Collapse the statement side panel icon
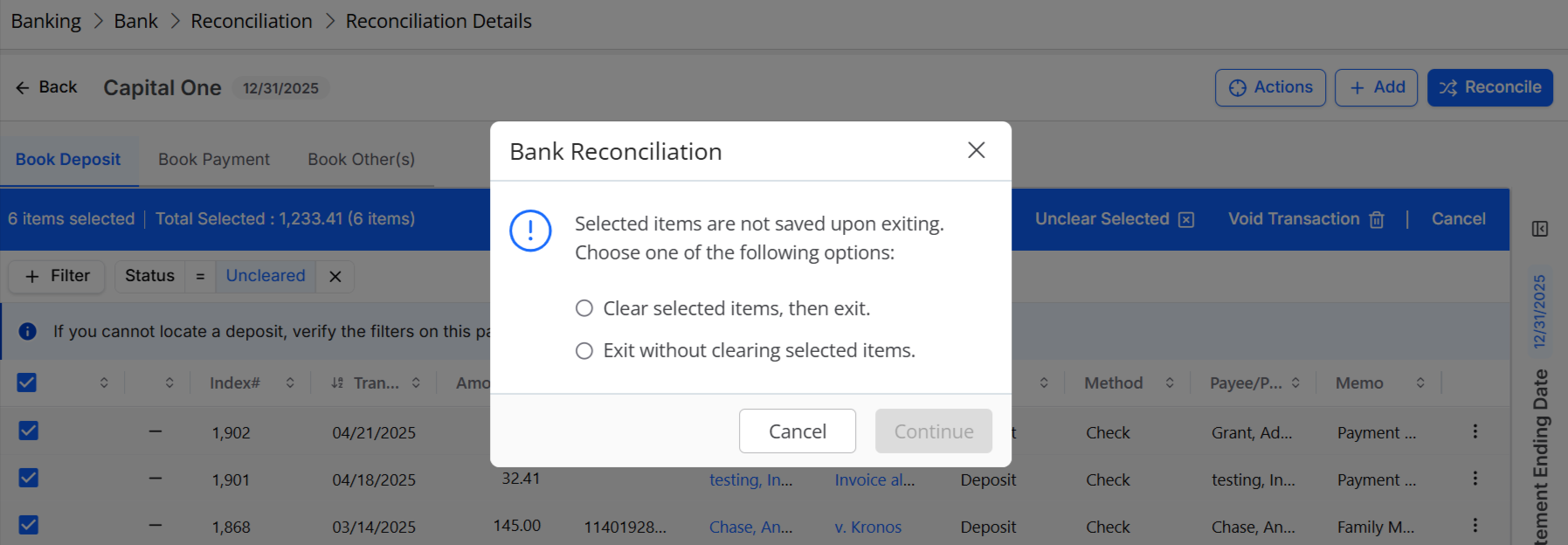 point(1540,229)
